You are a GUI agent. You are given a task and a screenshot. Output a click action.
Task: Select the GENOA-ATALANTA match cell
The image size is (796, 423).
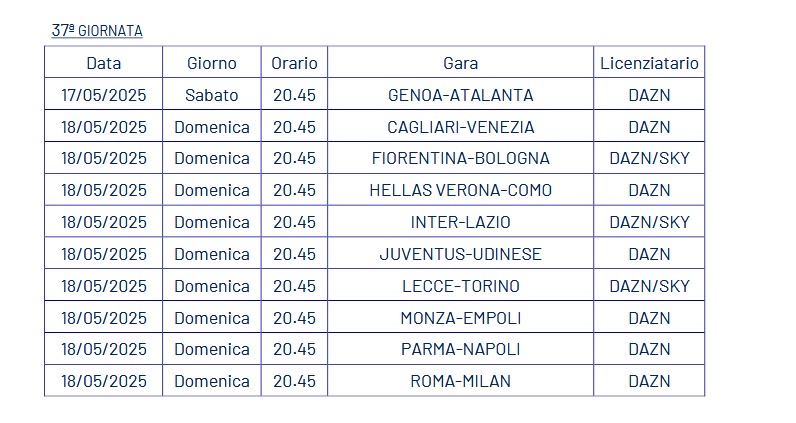point(460,95)
